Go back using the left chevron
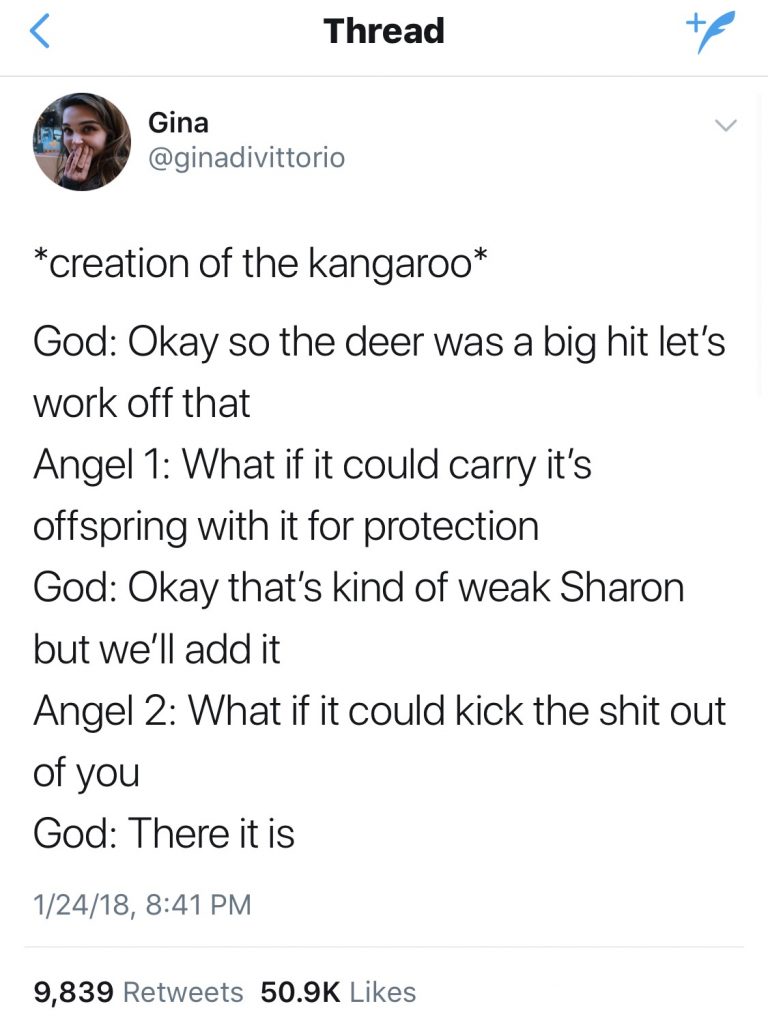The width and height of the screenshot is (768, 1034). (40, 32)
